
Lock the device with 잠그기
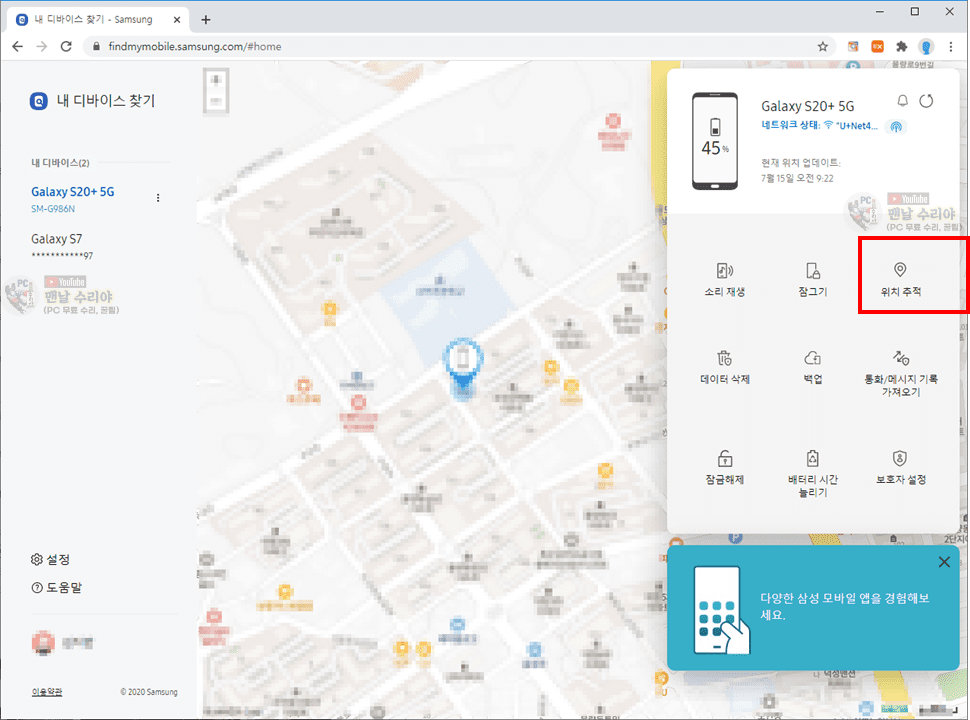[812, 279]
